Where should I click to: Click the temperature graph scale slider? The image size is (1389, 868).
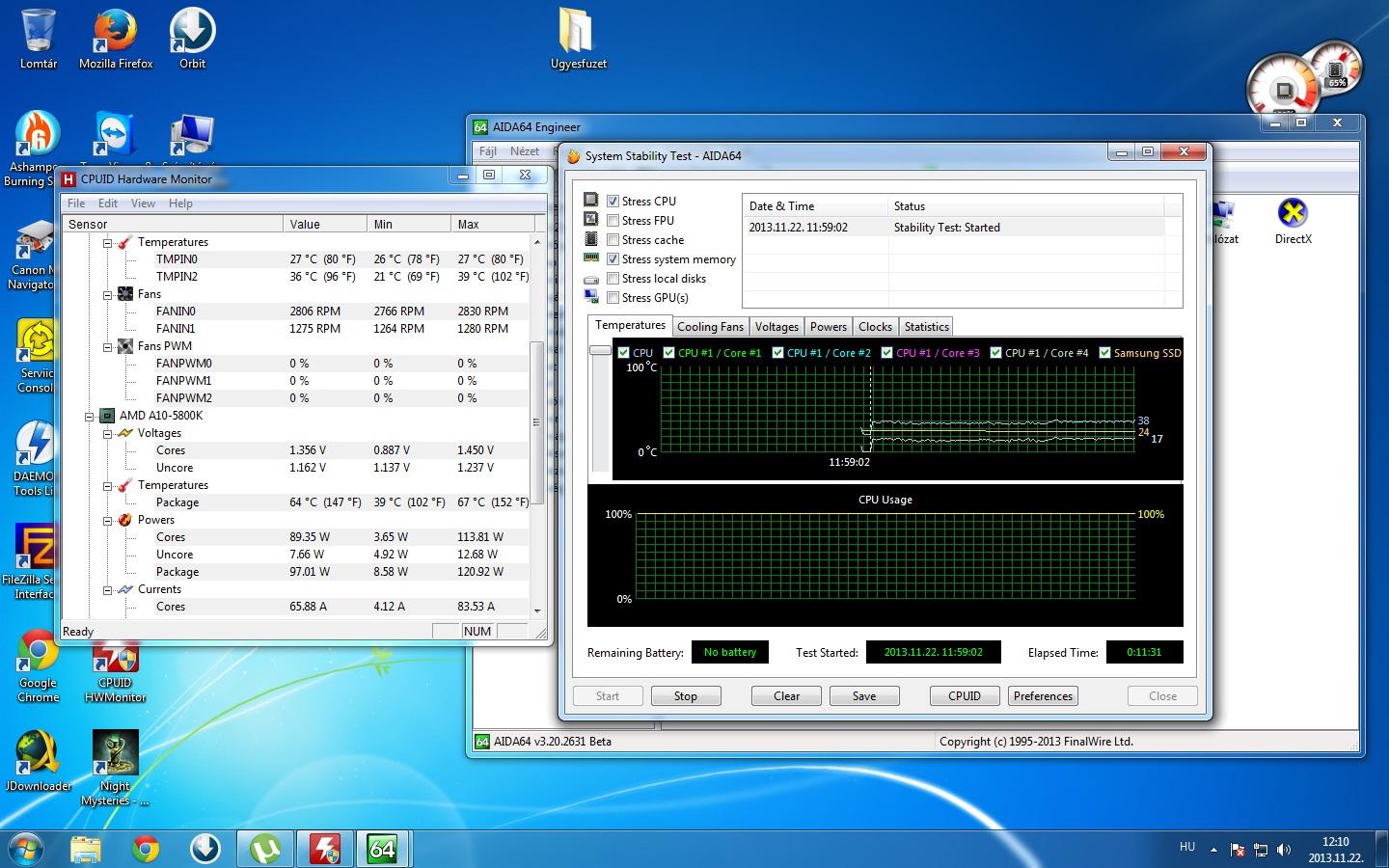coord(600,350)
